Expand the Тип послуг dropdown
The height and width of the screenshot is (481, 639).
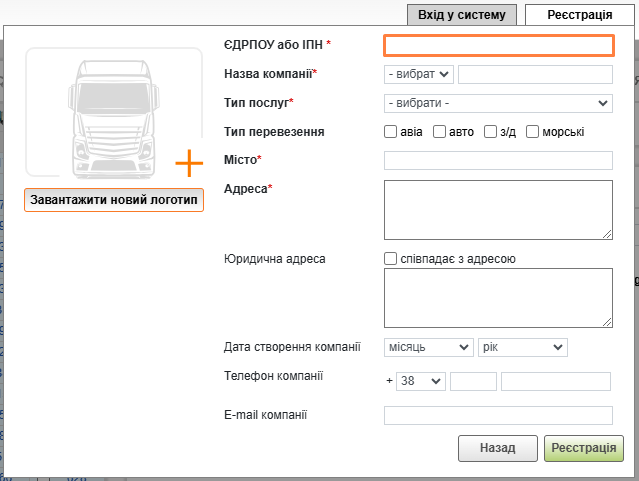point(498,103)
